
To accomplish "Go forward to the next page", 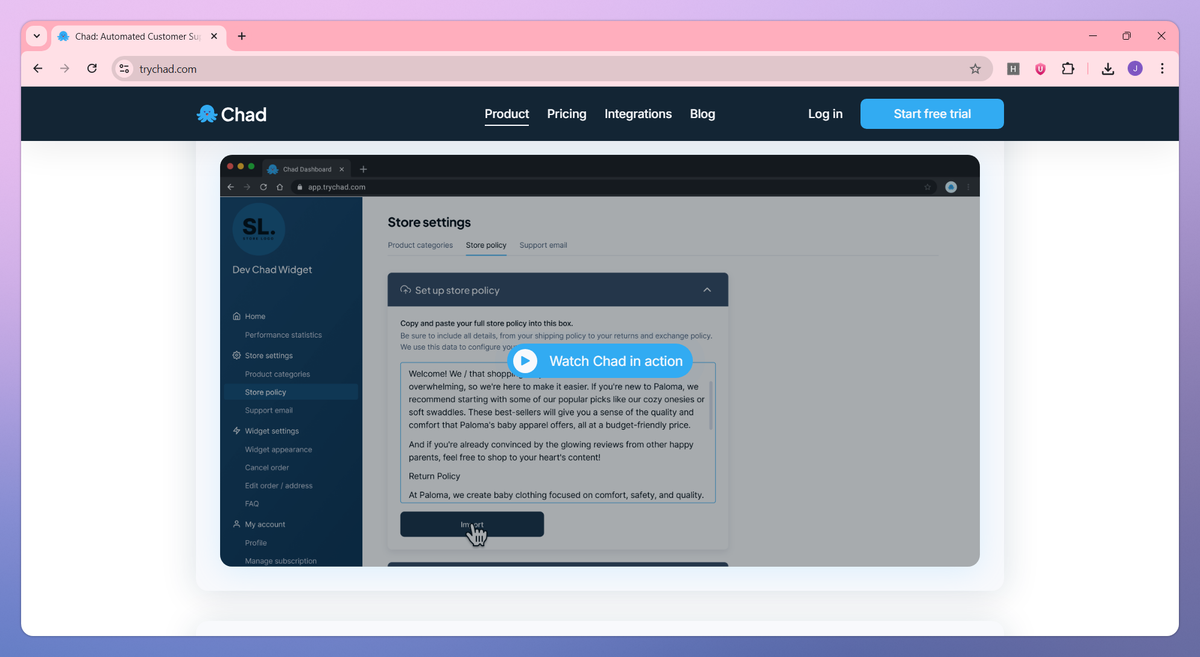I will [x=65, y=69].
